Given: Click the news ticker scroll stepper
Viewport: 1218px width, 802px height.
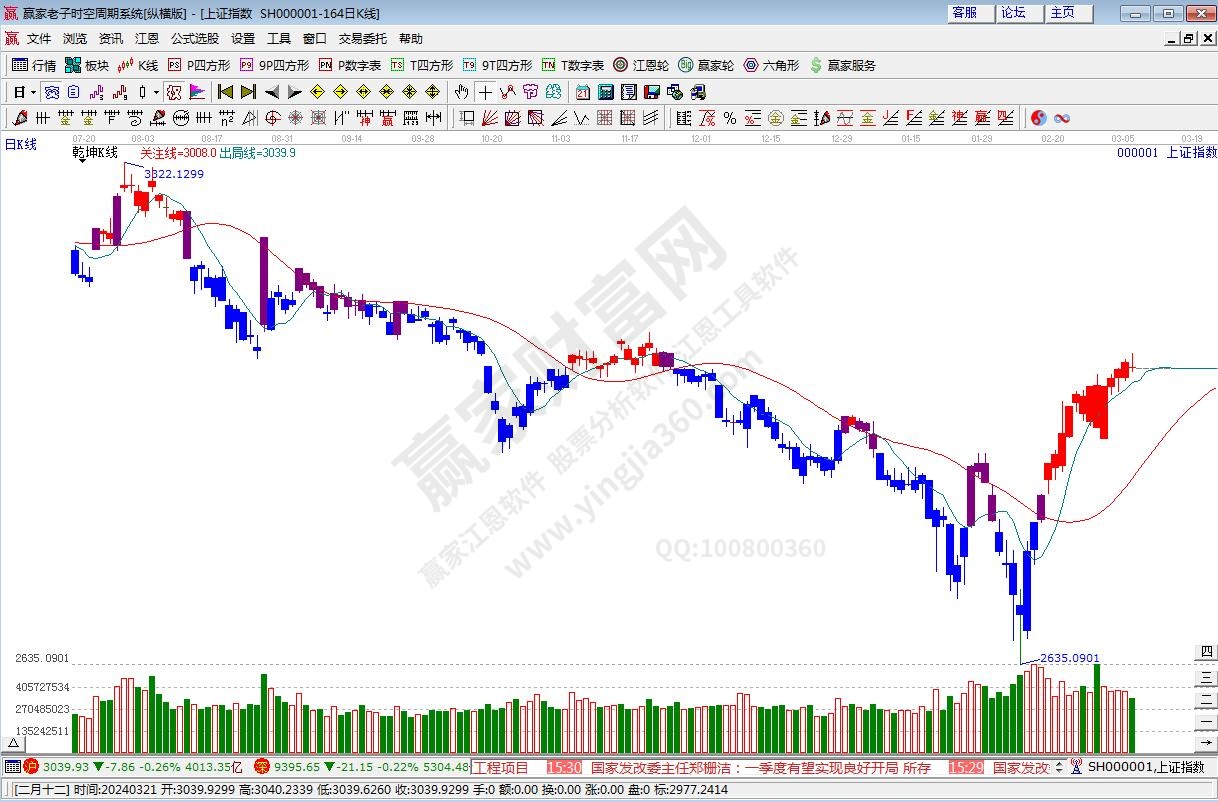Looking at the screenshot, I should pyautogui.click(x=1059, y=767).
